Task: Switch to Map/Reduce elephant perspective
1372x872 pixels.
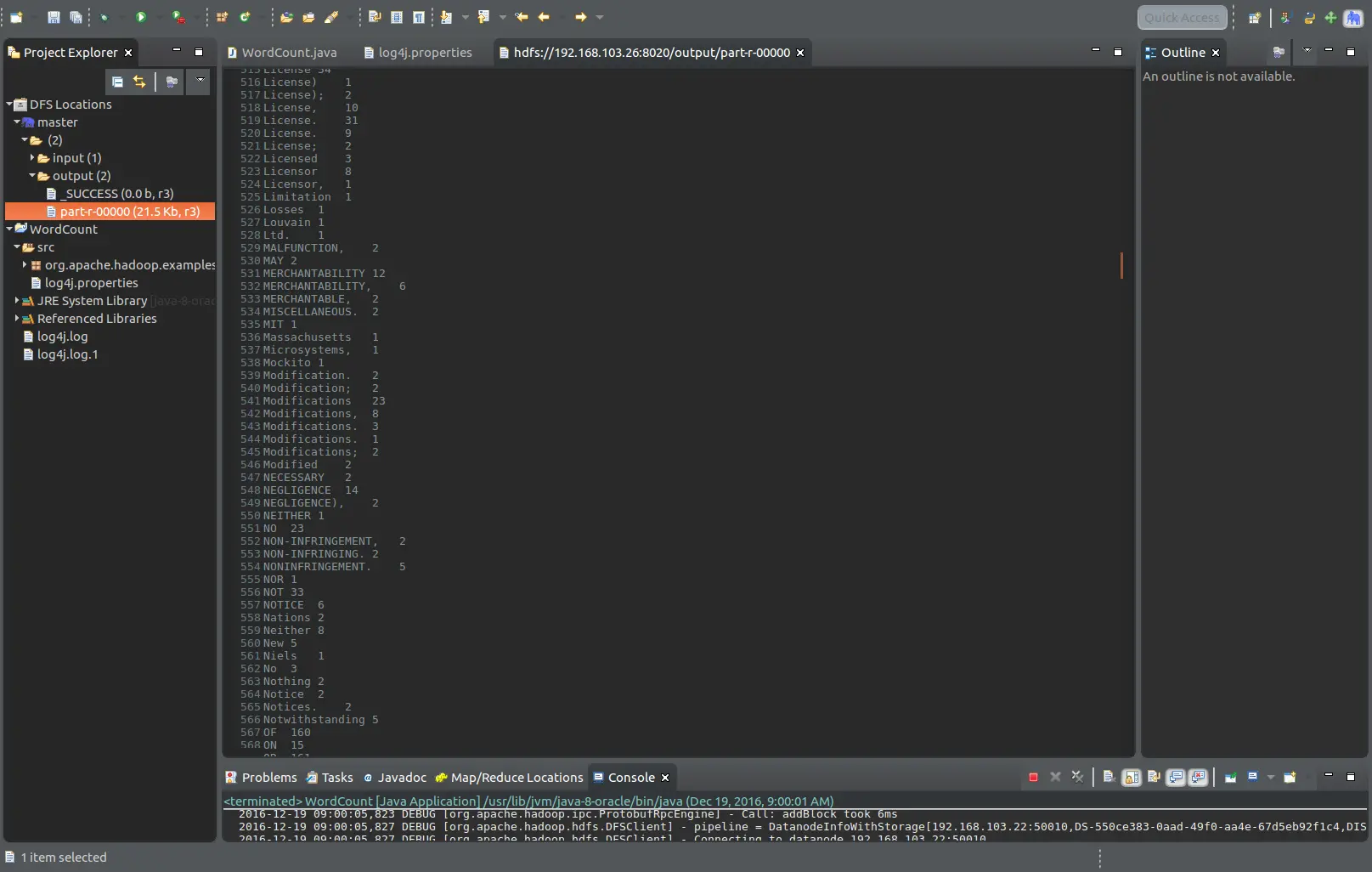Action: tap(1353, 18)
